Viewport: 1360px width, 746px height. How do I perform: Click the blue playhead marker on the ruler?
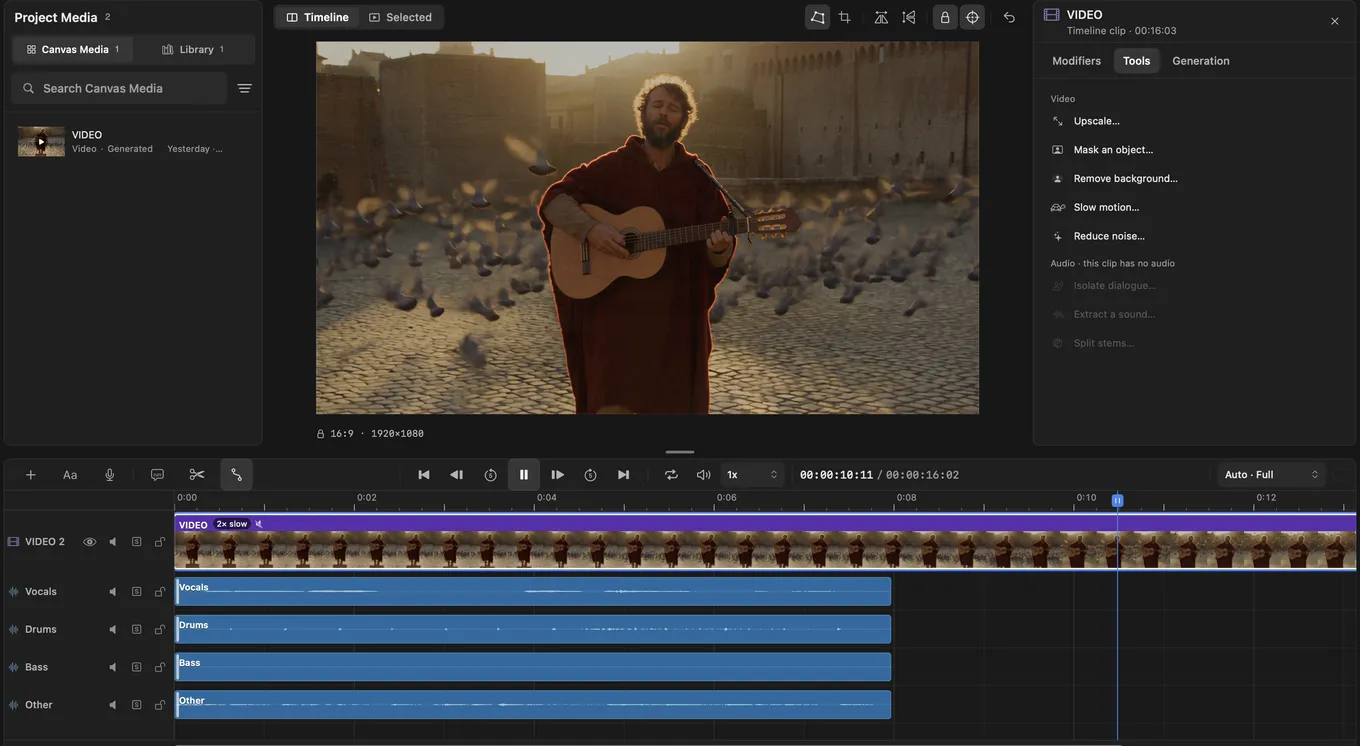[x=1117, y=500]
